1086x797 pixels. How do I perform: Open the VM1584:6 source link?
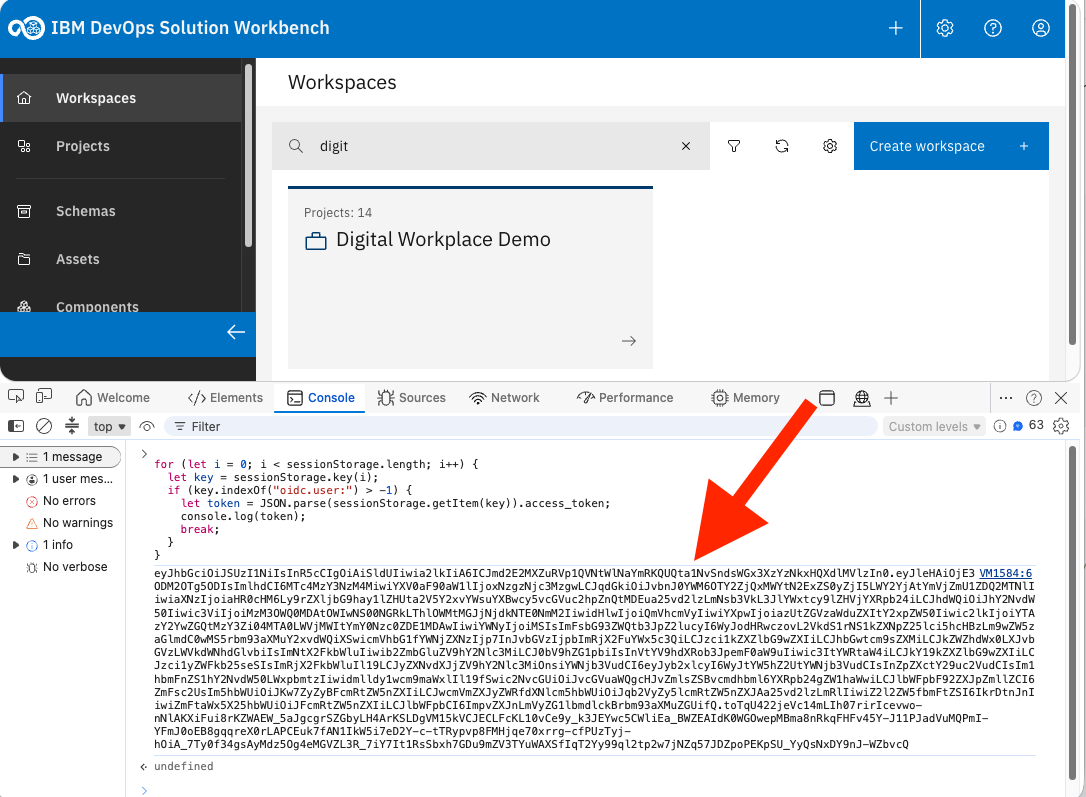click(1006, 573)
